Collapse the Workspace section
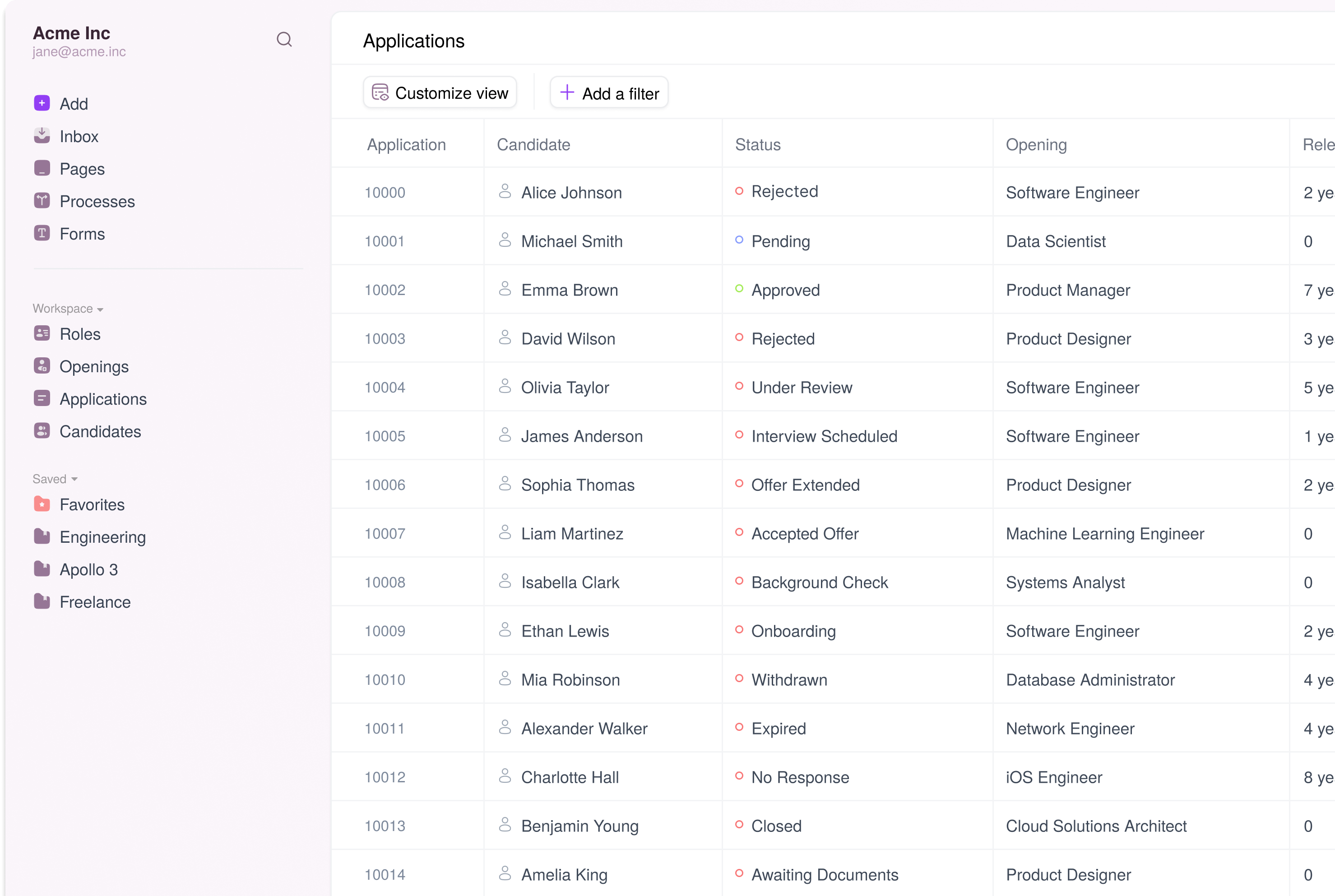1335x896 pixels. click(x=100, y=309)
